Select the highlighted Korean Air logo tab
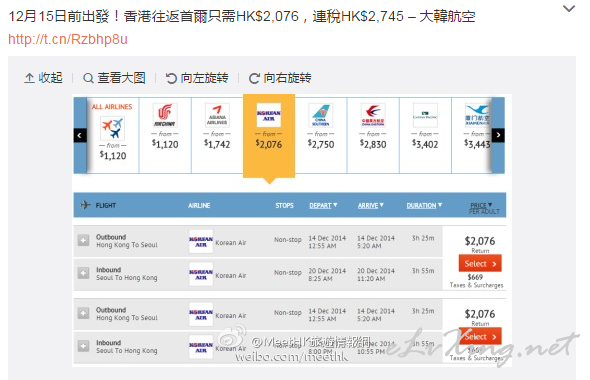590x380 pixels. (x=269, y=115)
